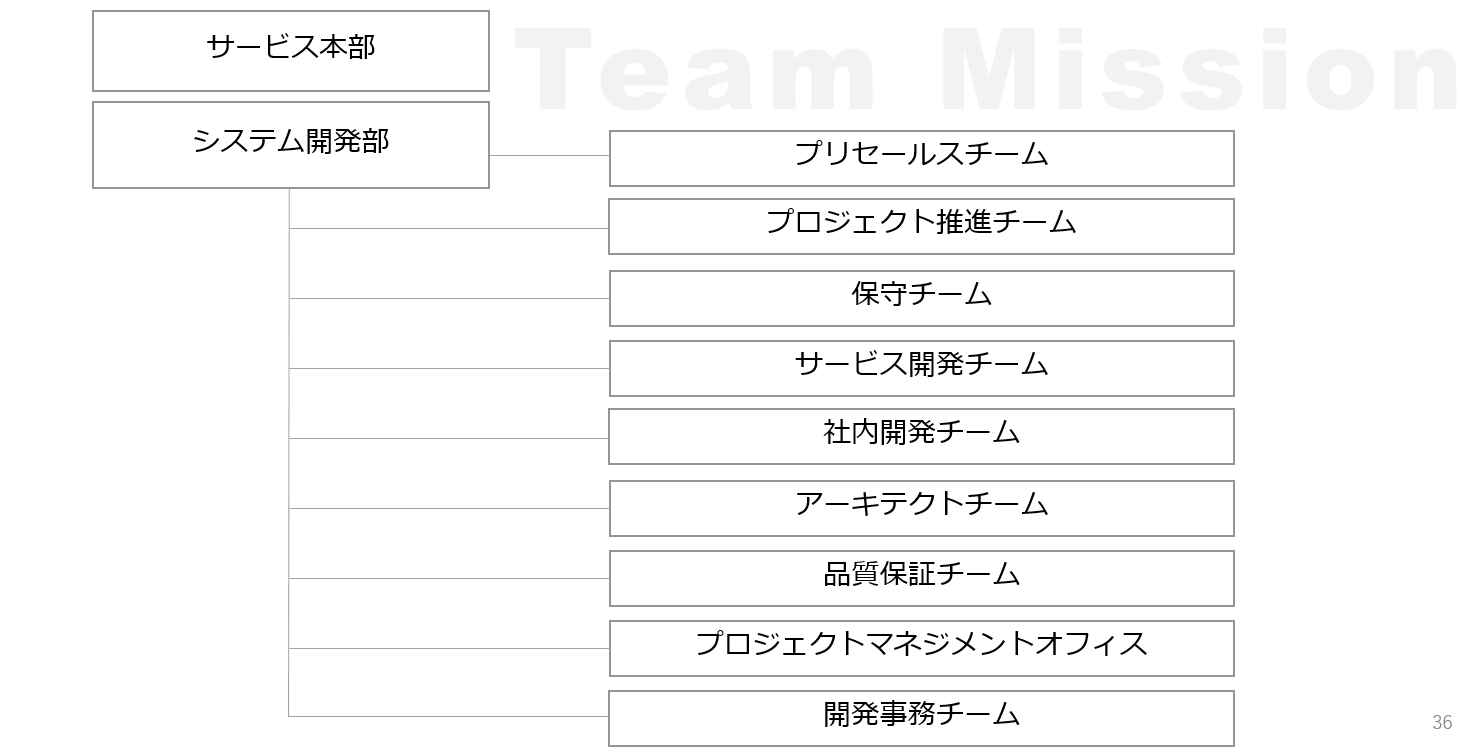The height and width of the screenshot is (756, 1467).
Task: Select the 品質保証チーム box
Action: (x=922, y=578)
